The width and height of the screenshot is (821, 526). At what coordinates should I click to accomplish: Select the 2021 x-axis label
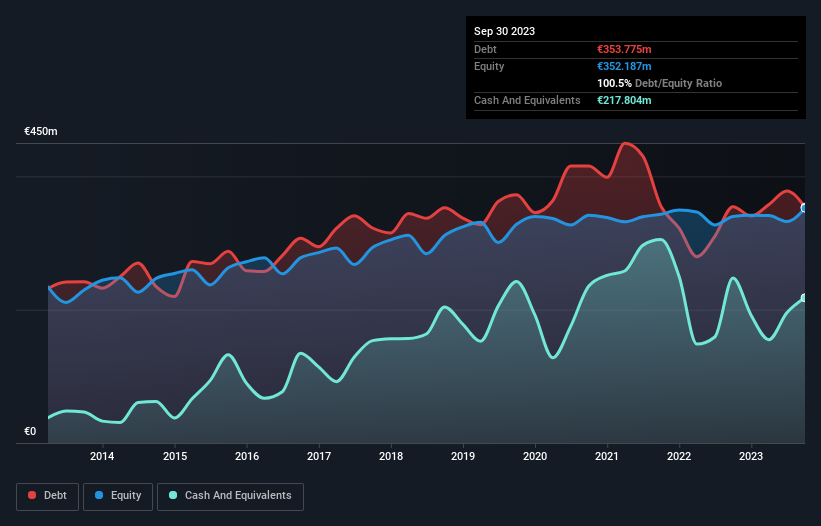(x=607, y=456)
